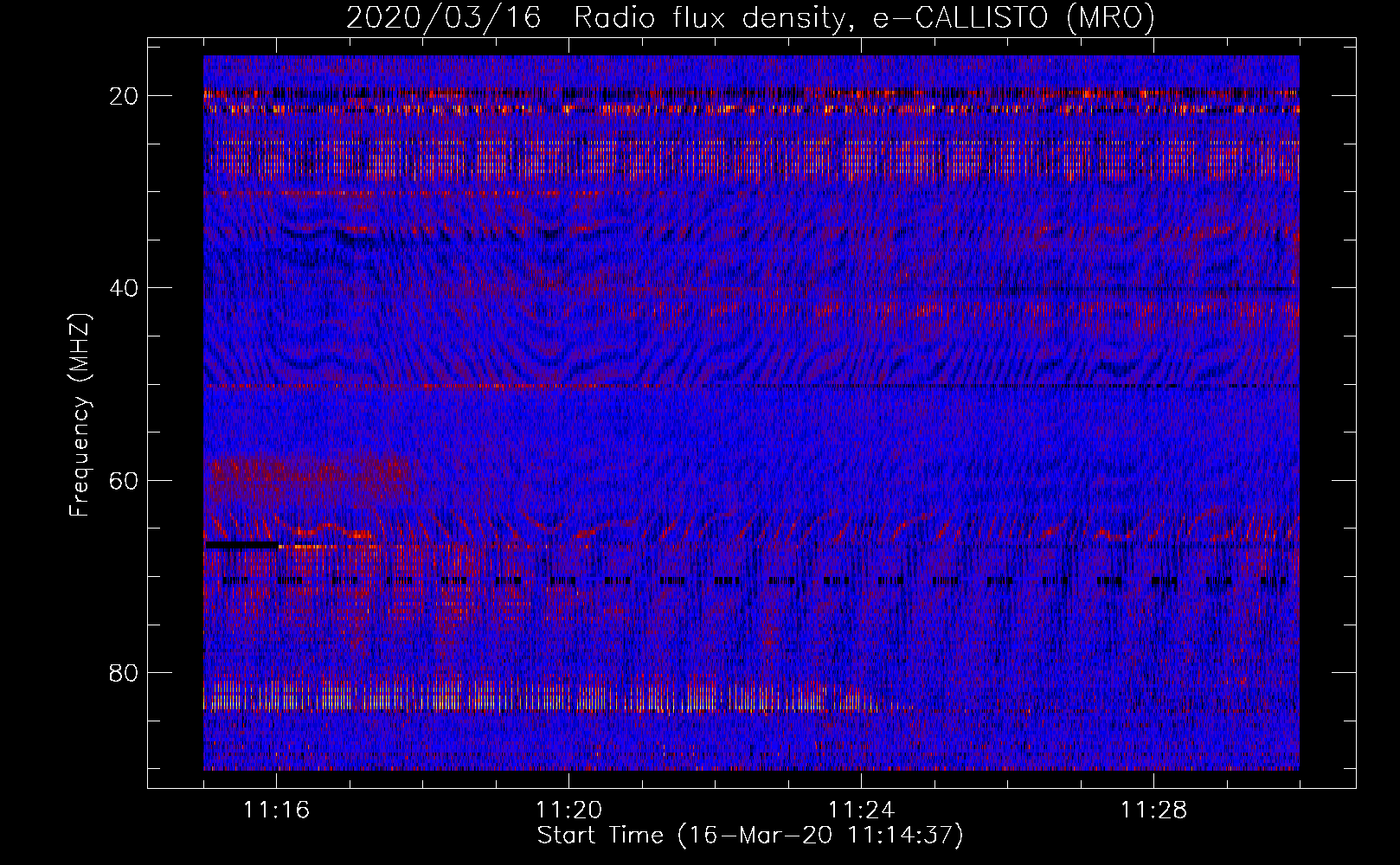This screenshot has width=1400, height=865.
Task: Click the '20' frequency tick label
Action: (124, 96)
